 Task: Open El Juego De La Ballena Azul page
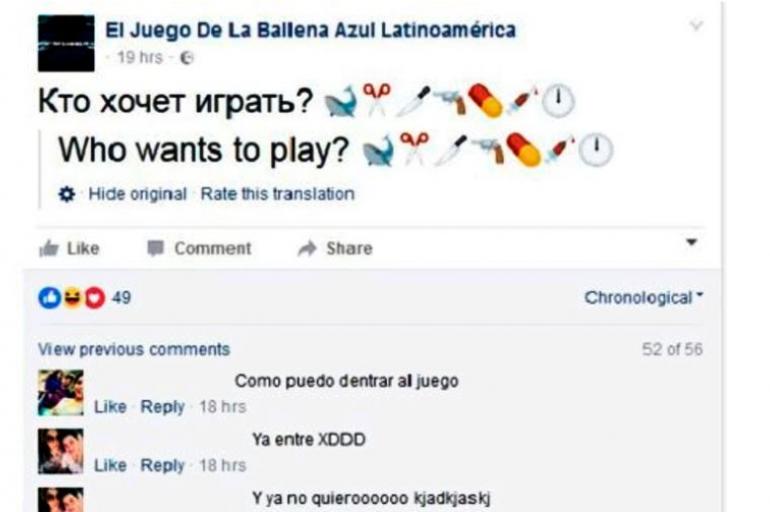310,30
